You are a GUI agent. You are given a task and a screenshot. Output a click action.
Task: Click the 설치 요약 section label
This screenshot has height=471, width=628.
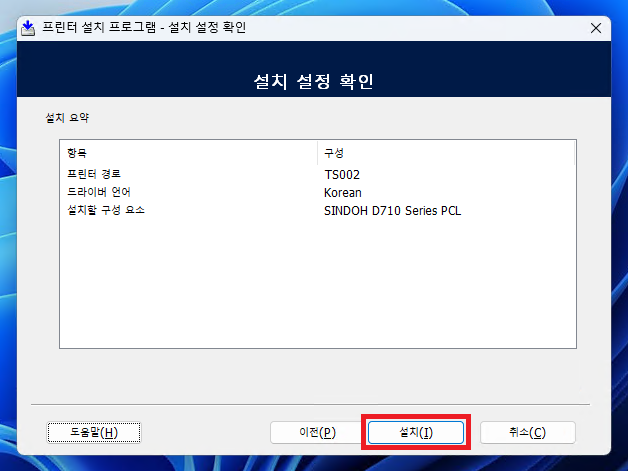coord(68,117)
